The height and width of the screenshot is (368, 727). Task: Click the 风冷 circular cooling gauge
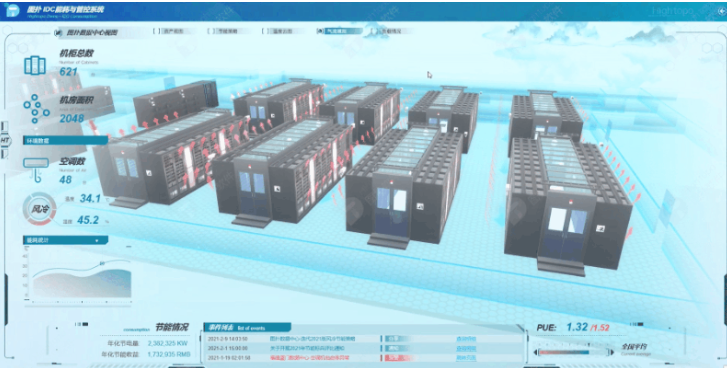39,209
